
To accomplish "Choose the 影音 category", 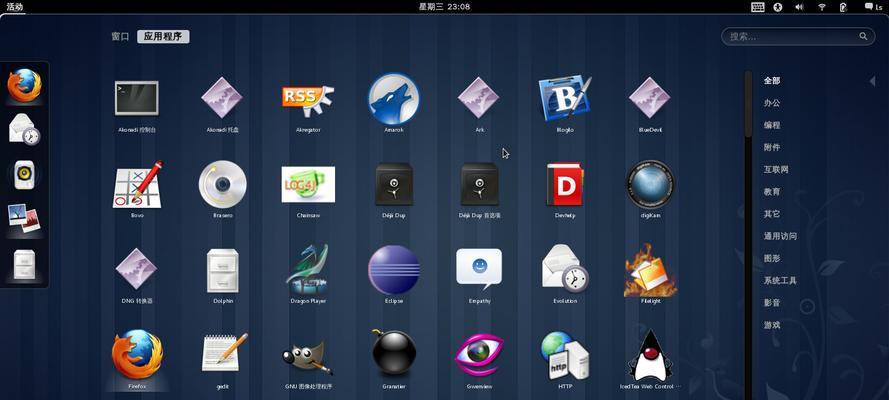I will (772, 303).
